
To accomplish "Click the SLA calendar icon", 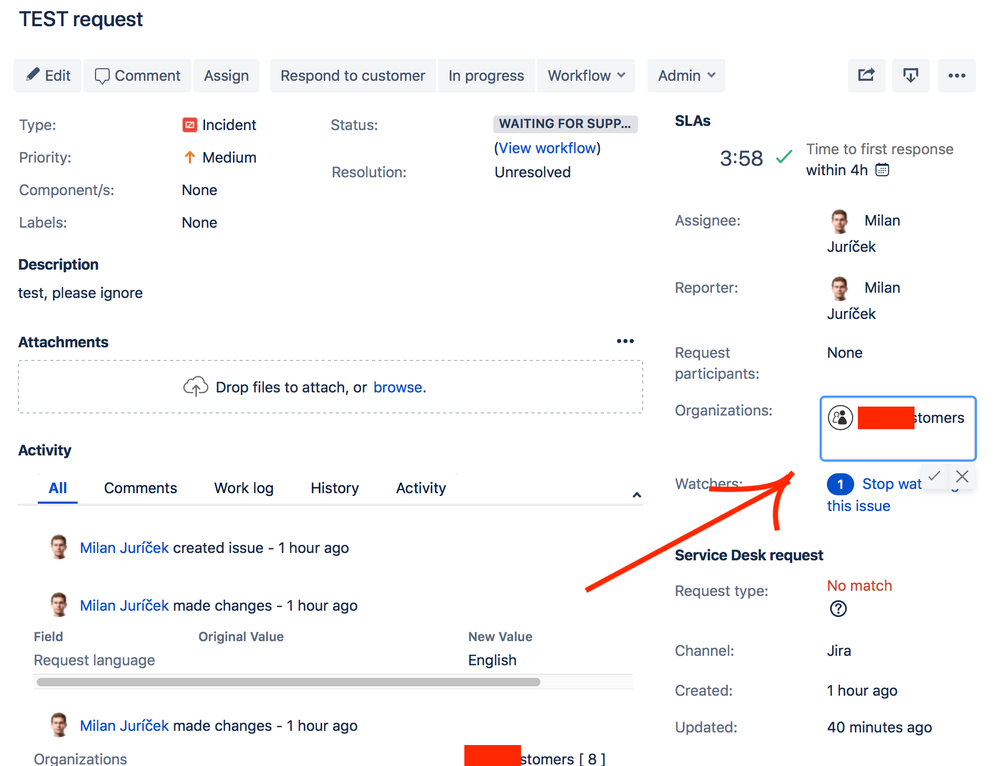I will coord(882,170).
